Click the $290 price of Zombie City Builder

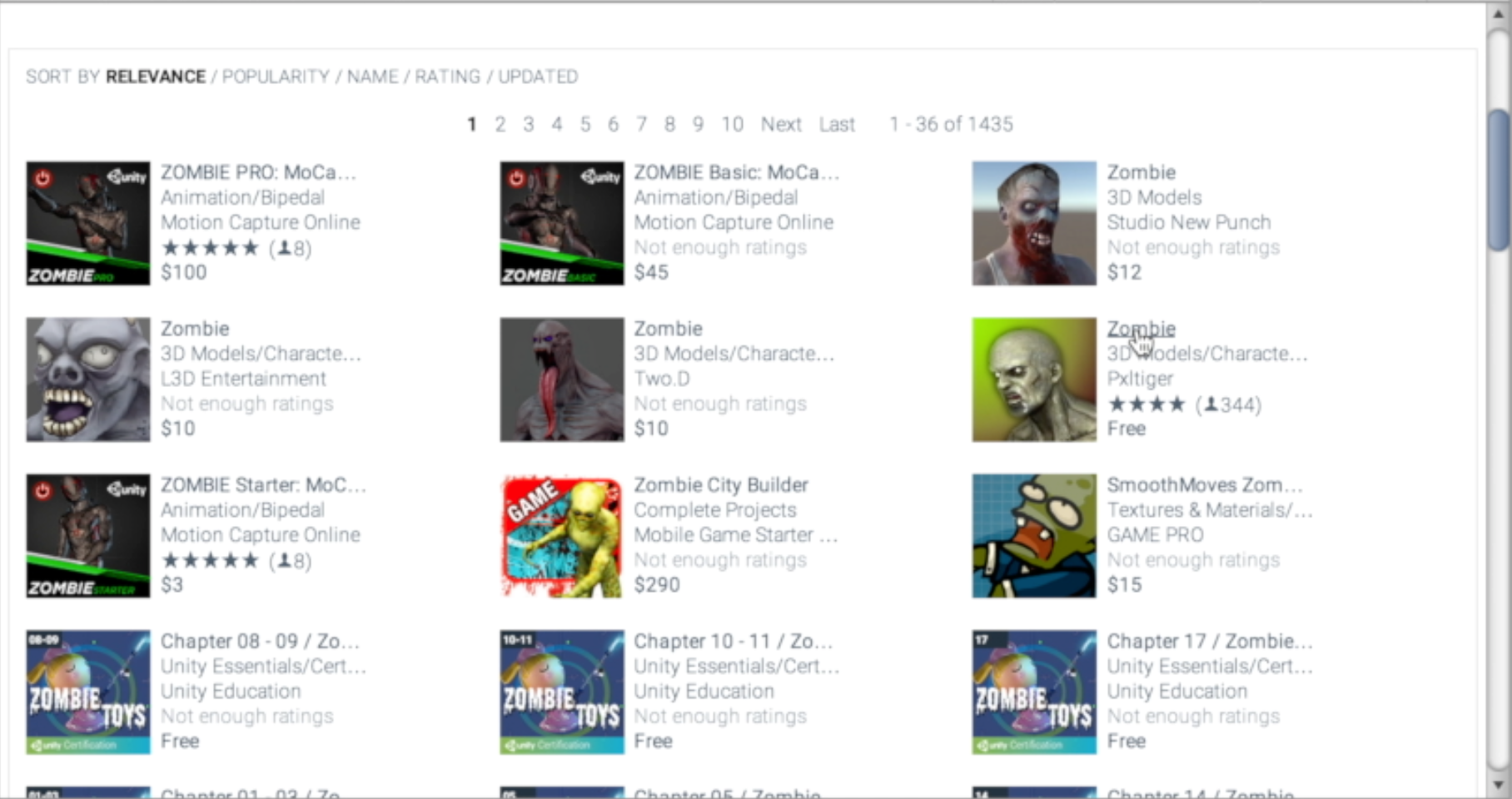click(657, 585)
